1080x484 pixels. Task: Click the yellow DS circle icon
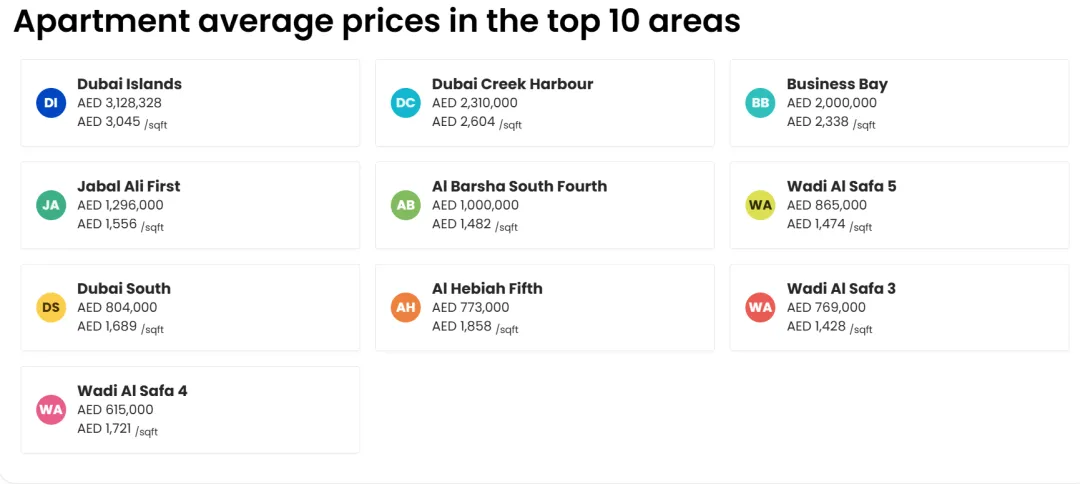51,307
